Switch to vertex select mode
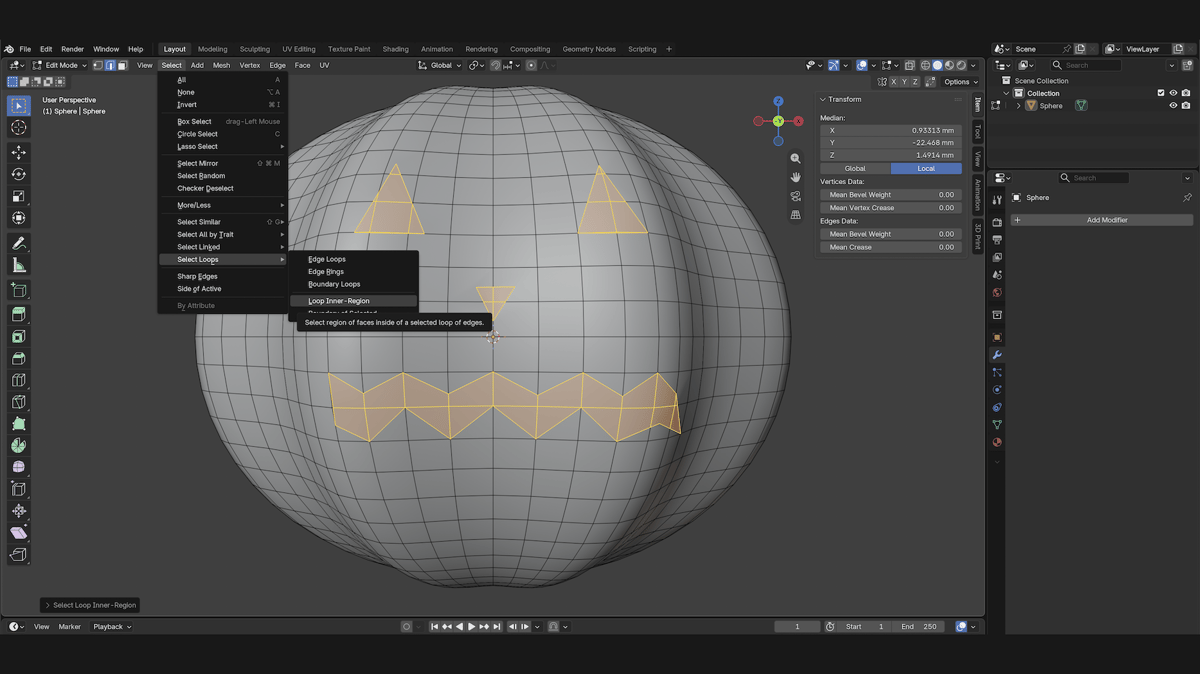Viewport: 1200px width, 674px height. [x=98, y=65]
